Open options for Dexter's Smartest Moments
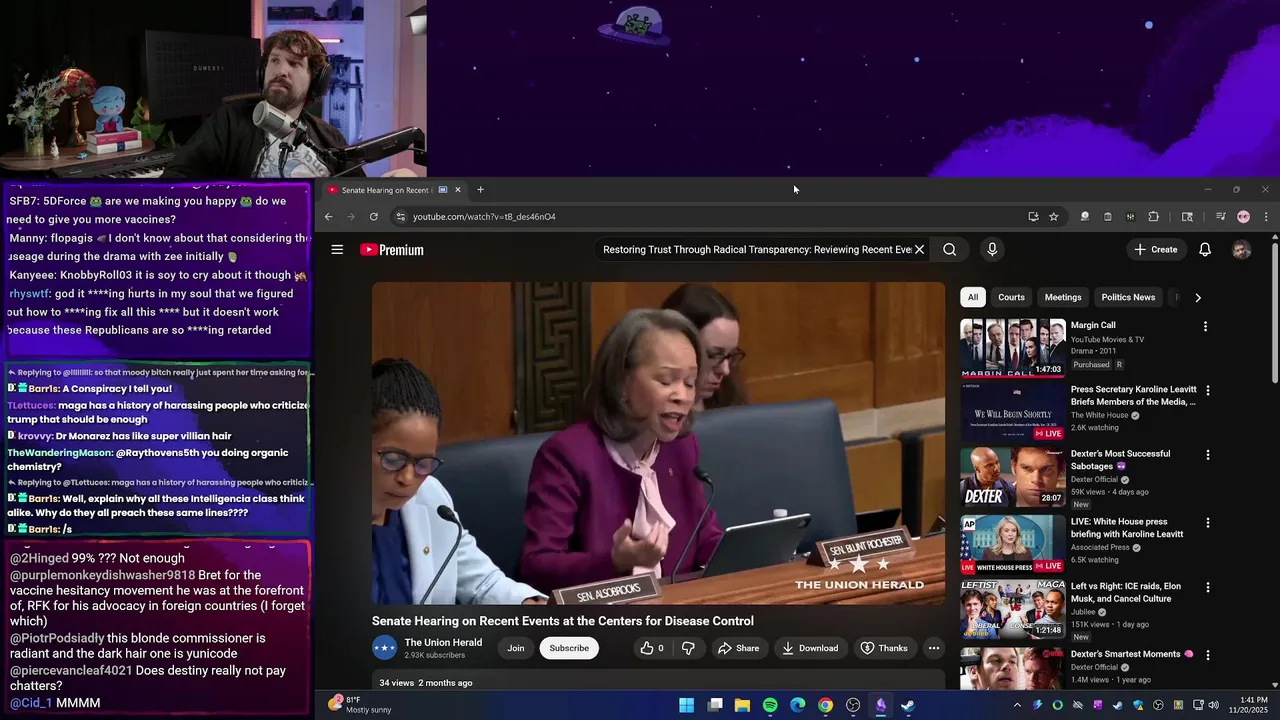 tap(1207, 655)
